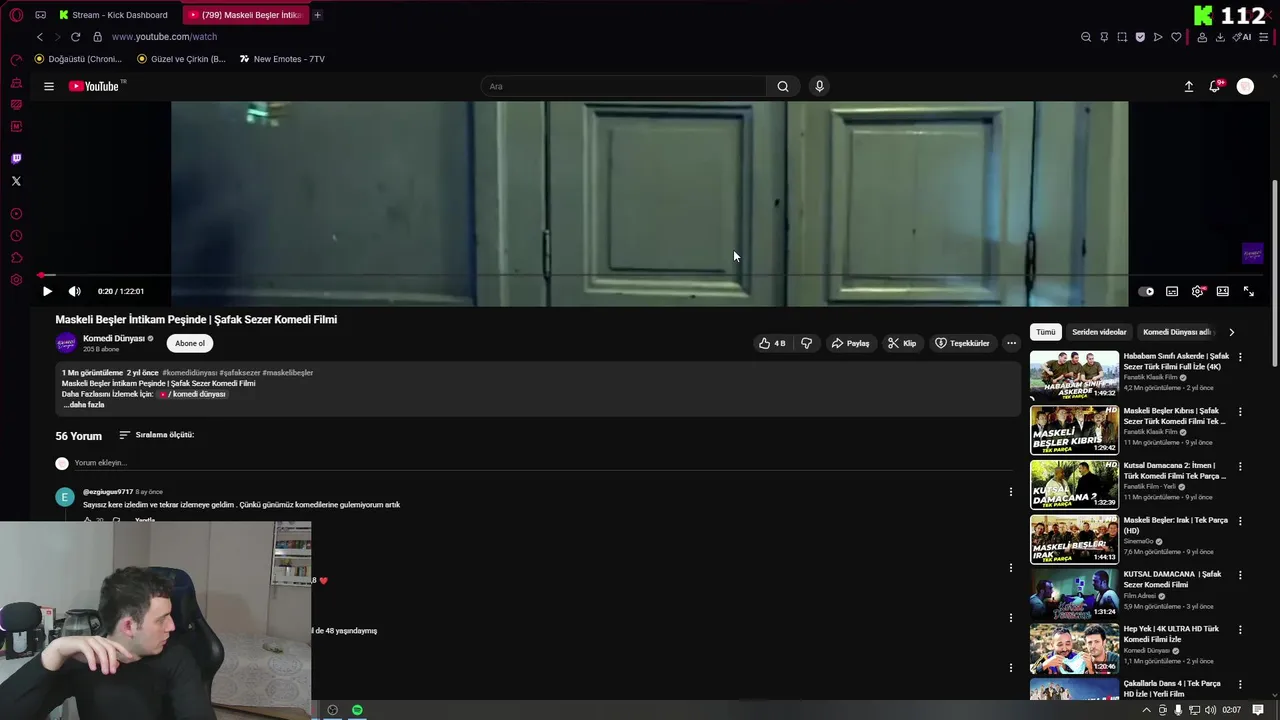Open options for the @ezgiugus9717 comment

click(x=1010, y=491)
